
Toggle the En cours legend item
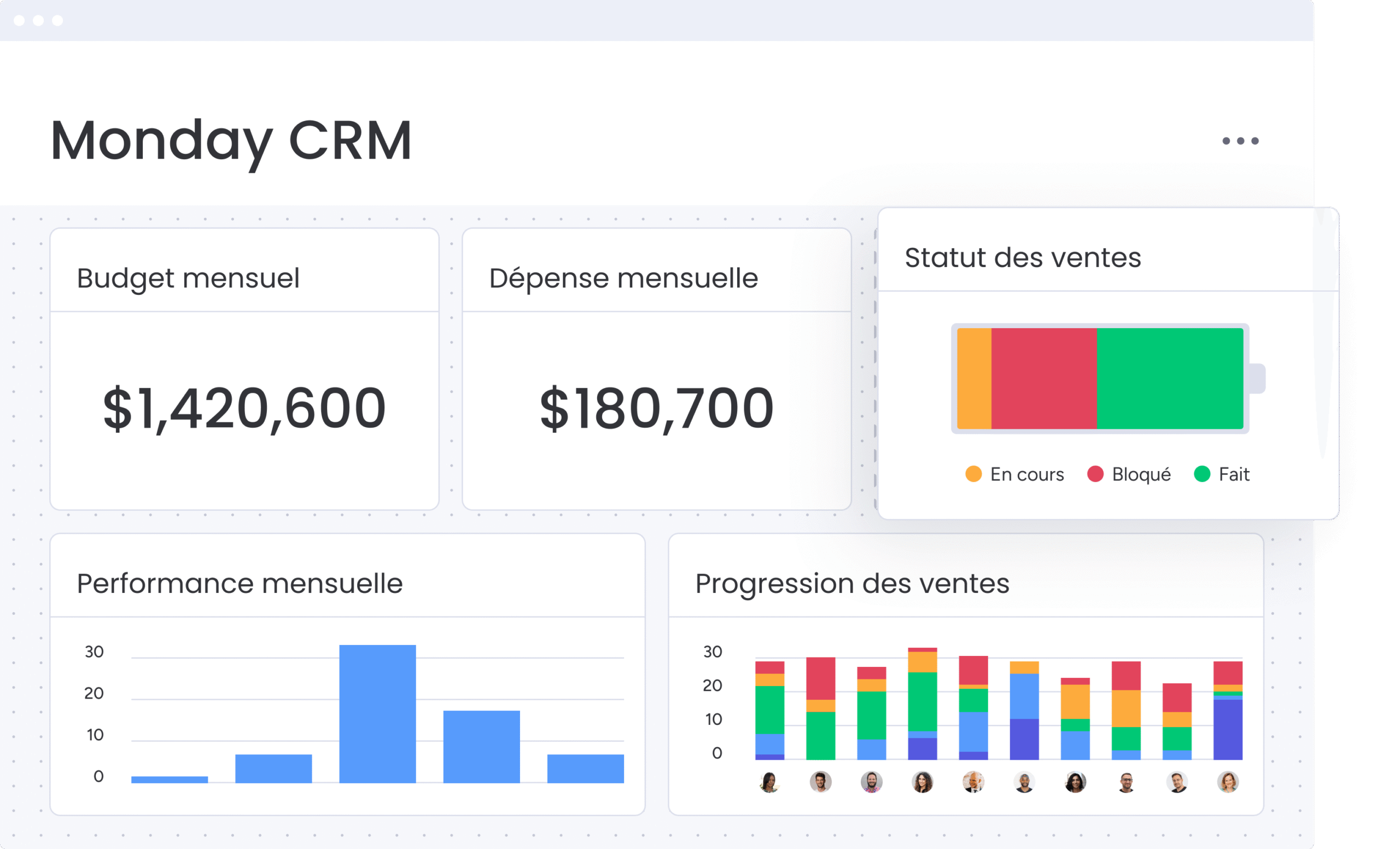1015,474
